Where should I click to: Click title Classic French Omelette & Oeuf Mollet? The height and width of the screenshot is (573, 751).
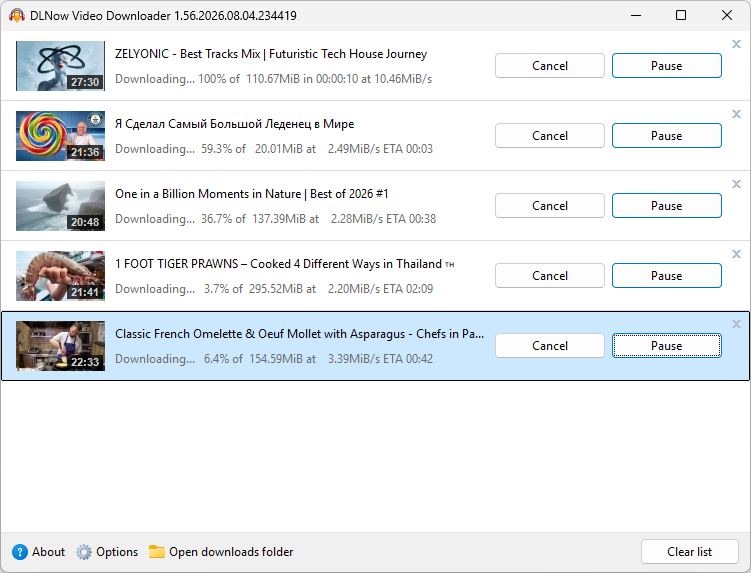pyautogui.click(x=299, y=334)
